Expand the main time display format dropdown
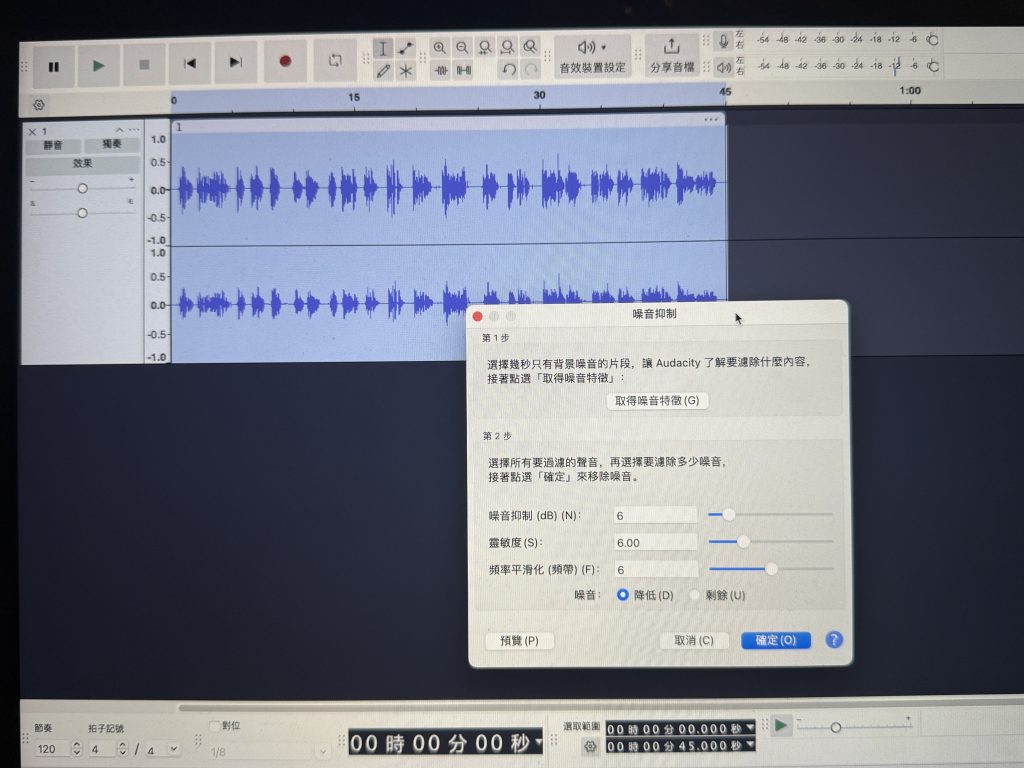 tap(540, 742)
